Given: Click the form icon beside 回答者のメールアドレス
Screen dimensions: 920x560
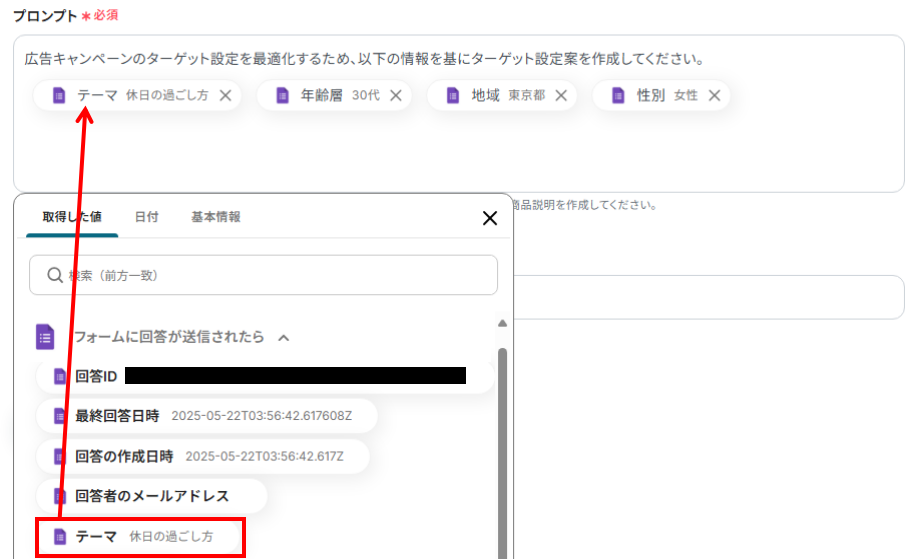Looking at the screenshot, I should coord(60,496).
